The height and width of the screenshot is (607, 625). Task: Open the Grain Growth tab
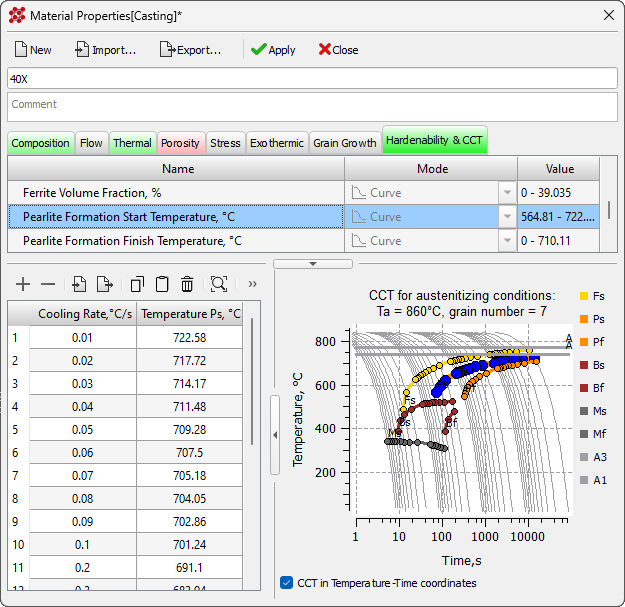click(x=345, y=143)
